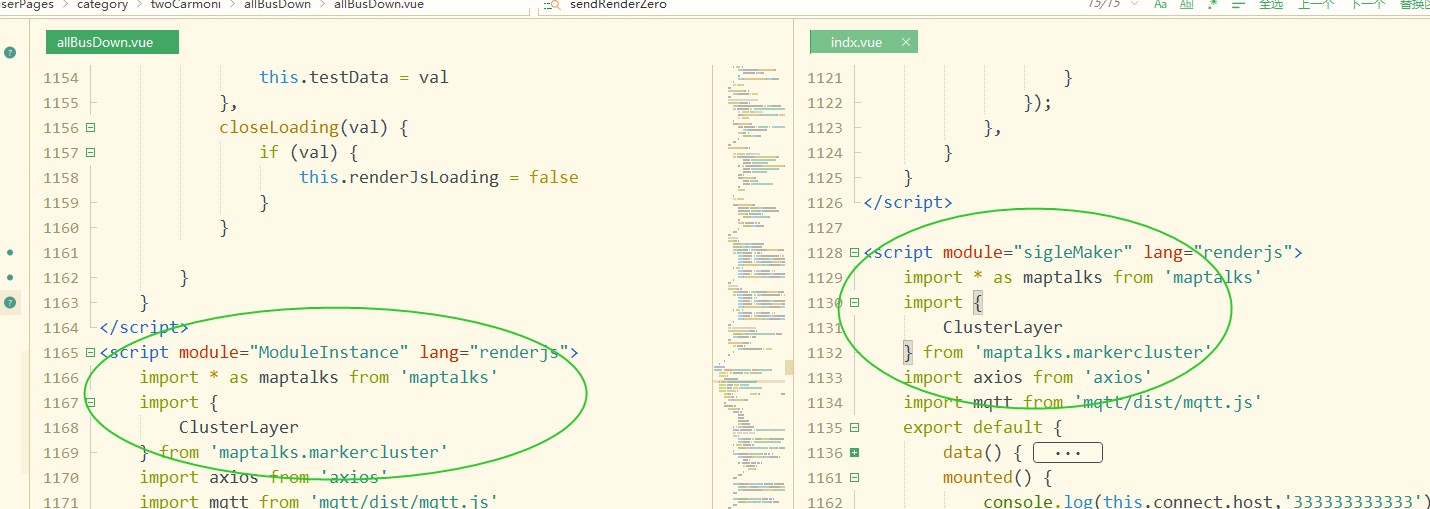Viewport: 1430px width, 509px height.
Task: Click "import axios from 'axios'" in left editor
Action: pyautogui.click(x=264, y=477)
